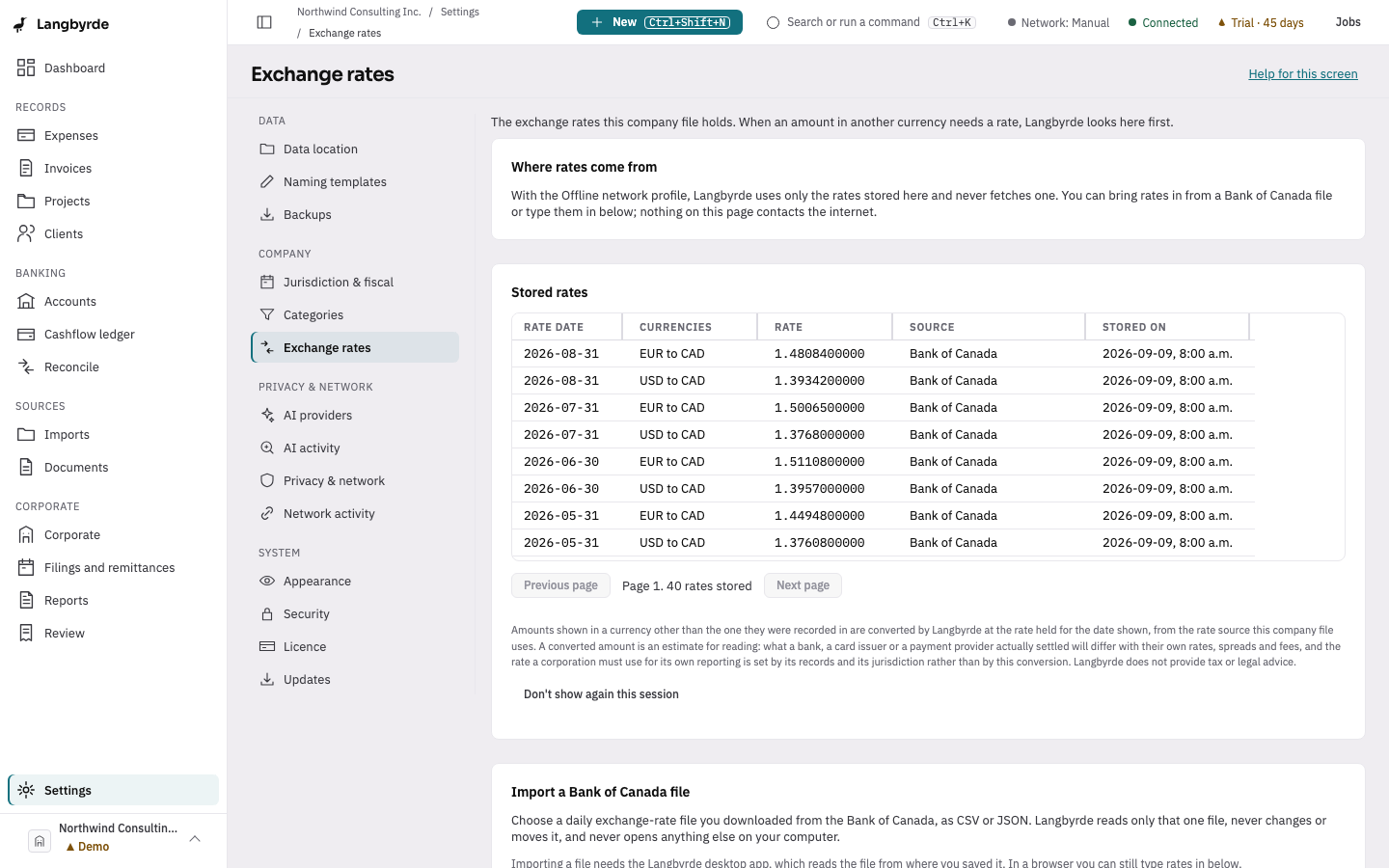Open Jurisdiction & fiscal settings

tap(355, 283)
